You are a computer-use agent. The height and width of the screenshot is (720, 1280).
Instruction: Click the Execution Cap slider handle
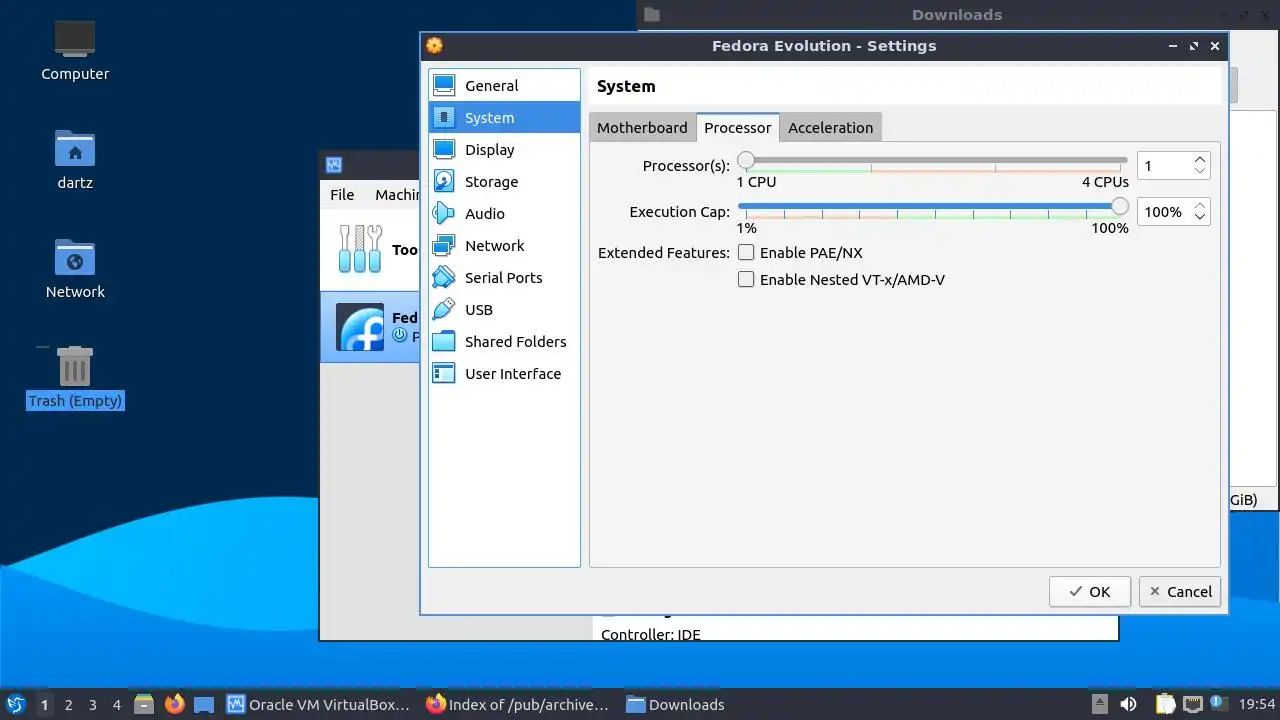tap(1120, 206)
